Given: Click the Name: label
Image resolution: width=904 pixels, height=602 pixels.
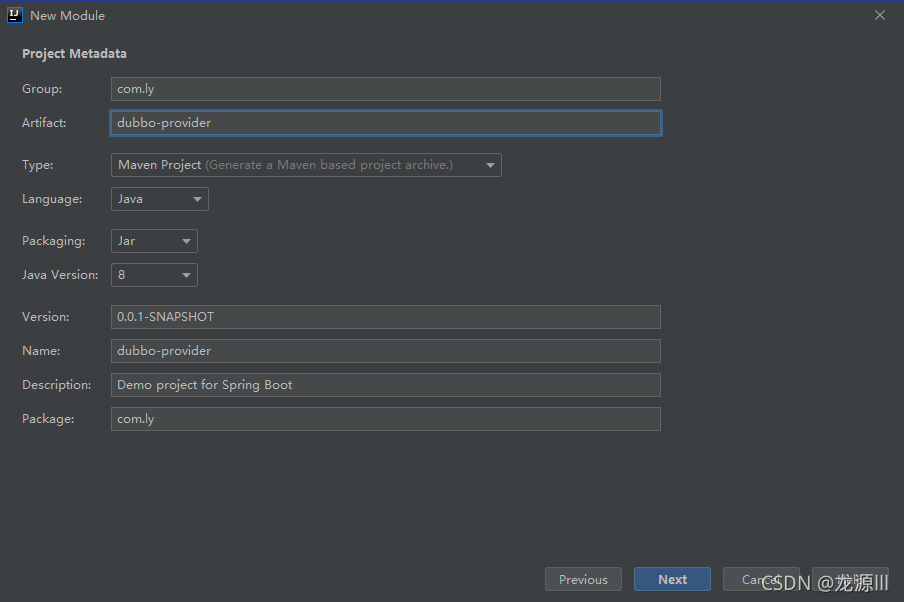Looking at the screenshot, I should 41,351.
